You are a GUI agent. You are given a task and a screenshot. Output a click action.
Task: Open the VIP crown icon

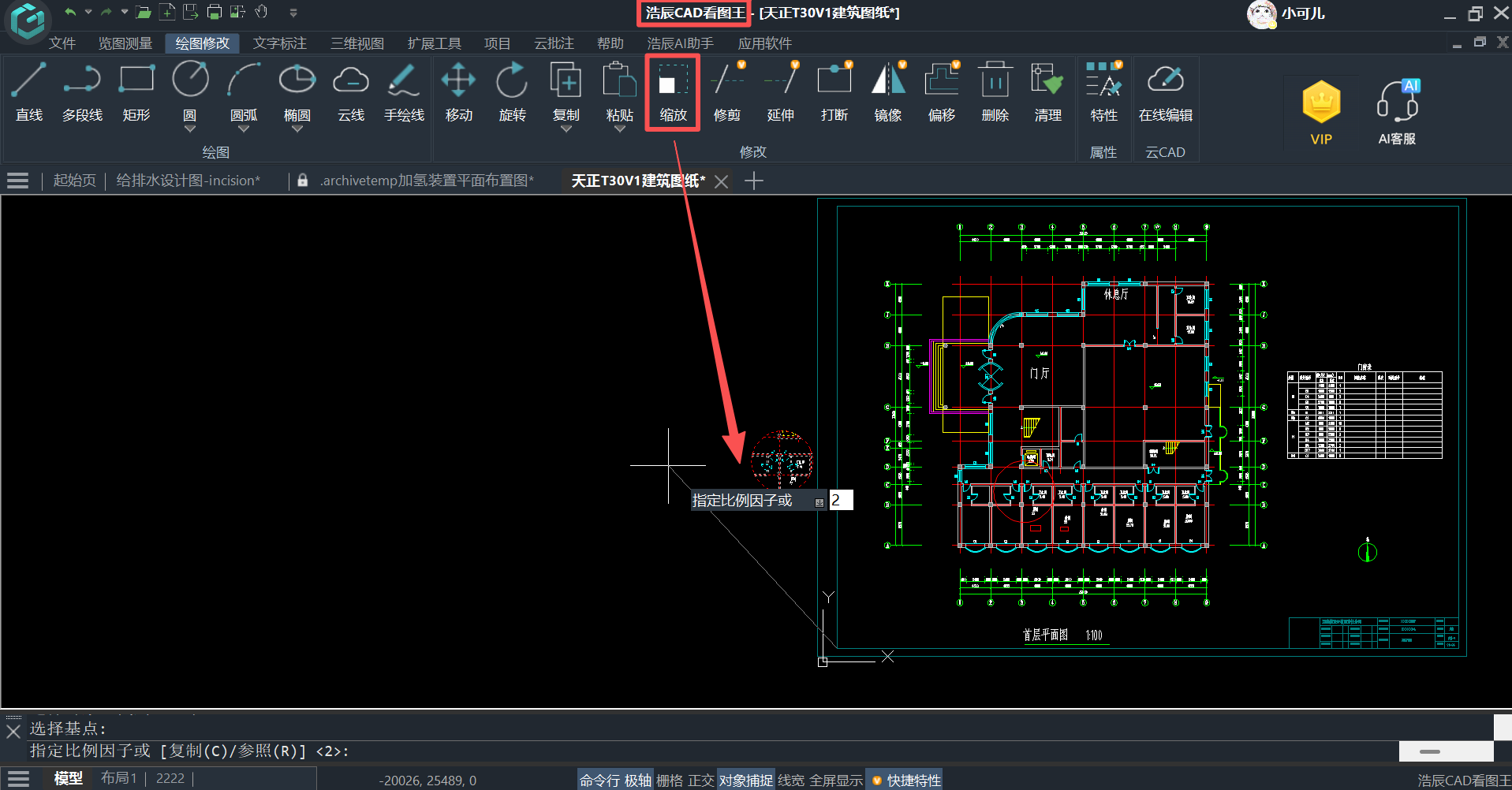point(1321,112)
